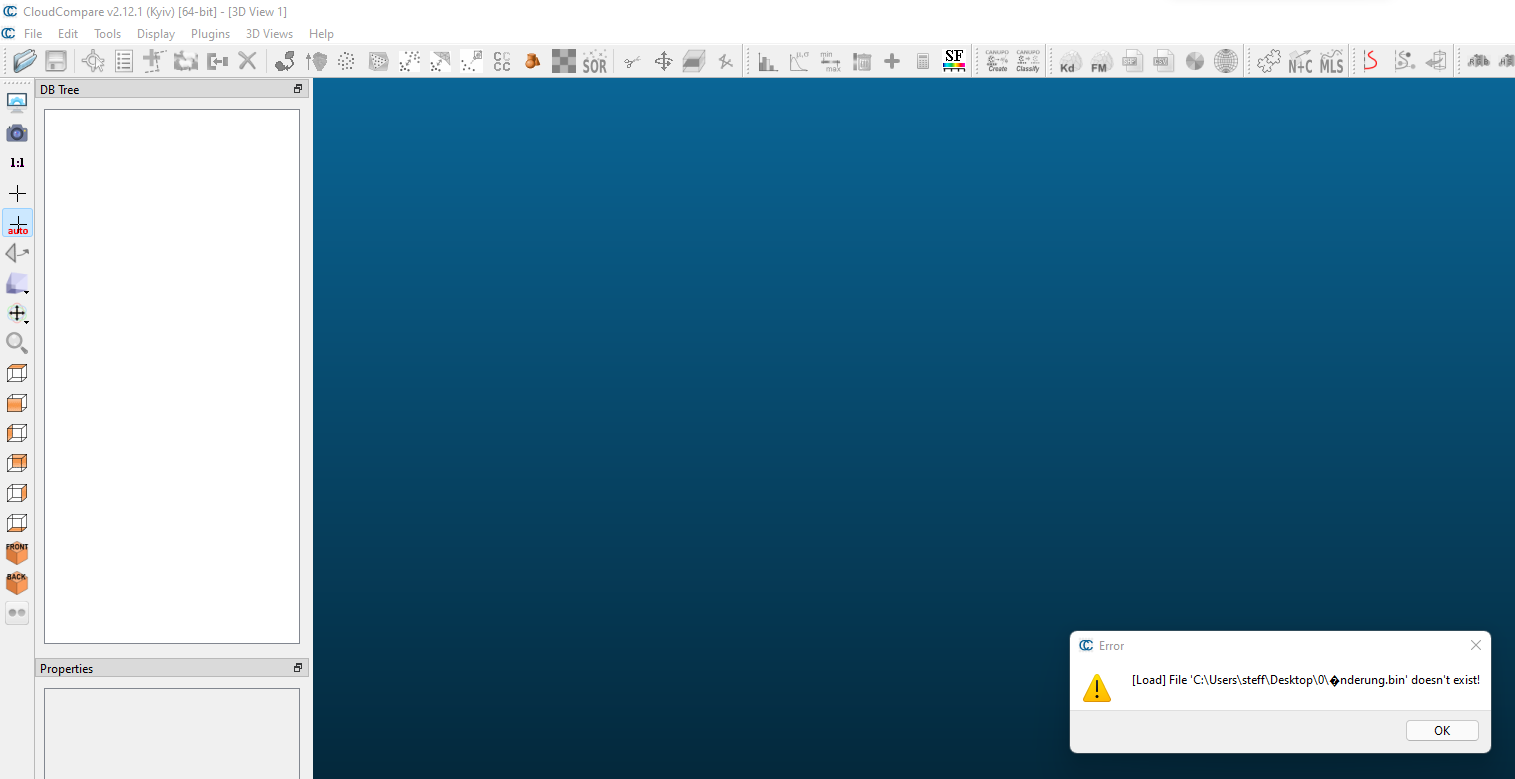
Task: Expand the view mode cube dropdown
Action: point(18,284)
